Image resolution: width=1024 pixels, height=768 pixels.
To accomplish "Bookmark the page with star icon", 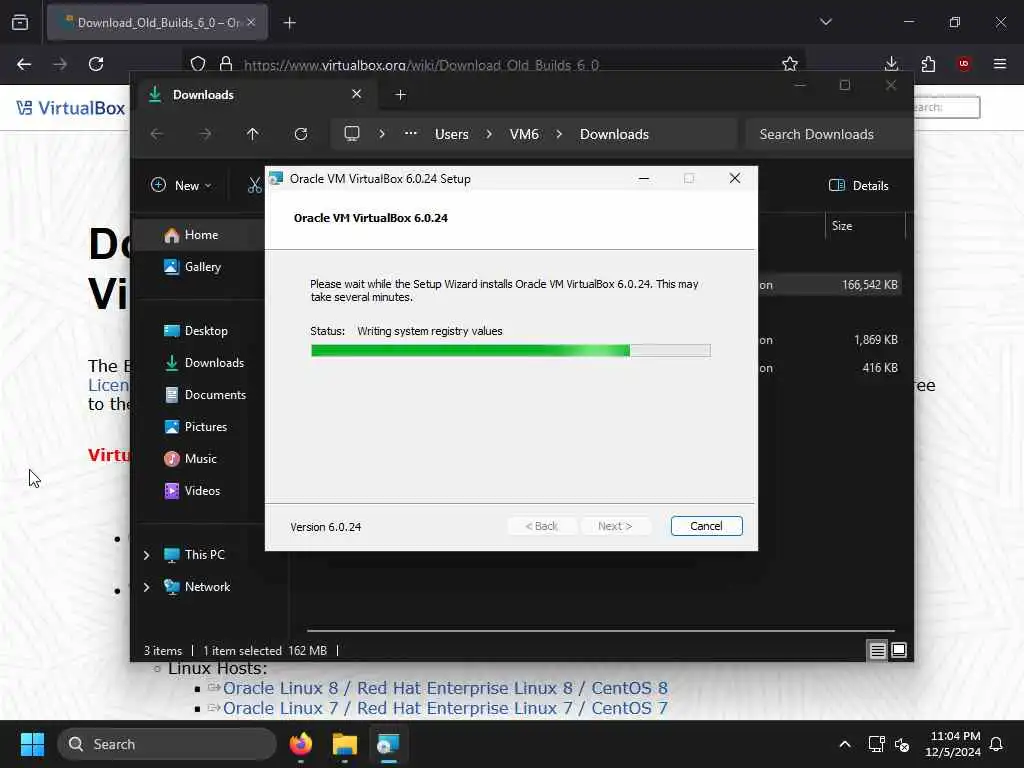I will (x=790, y=64).
